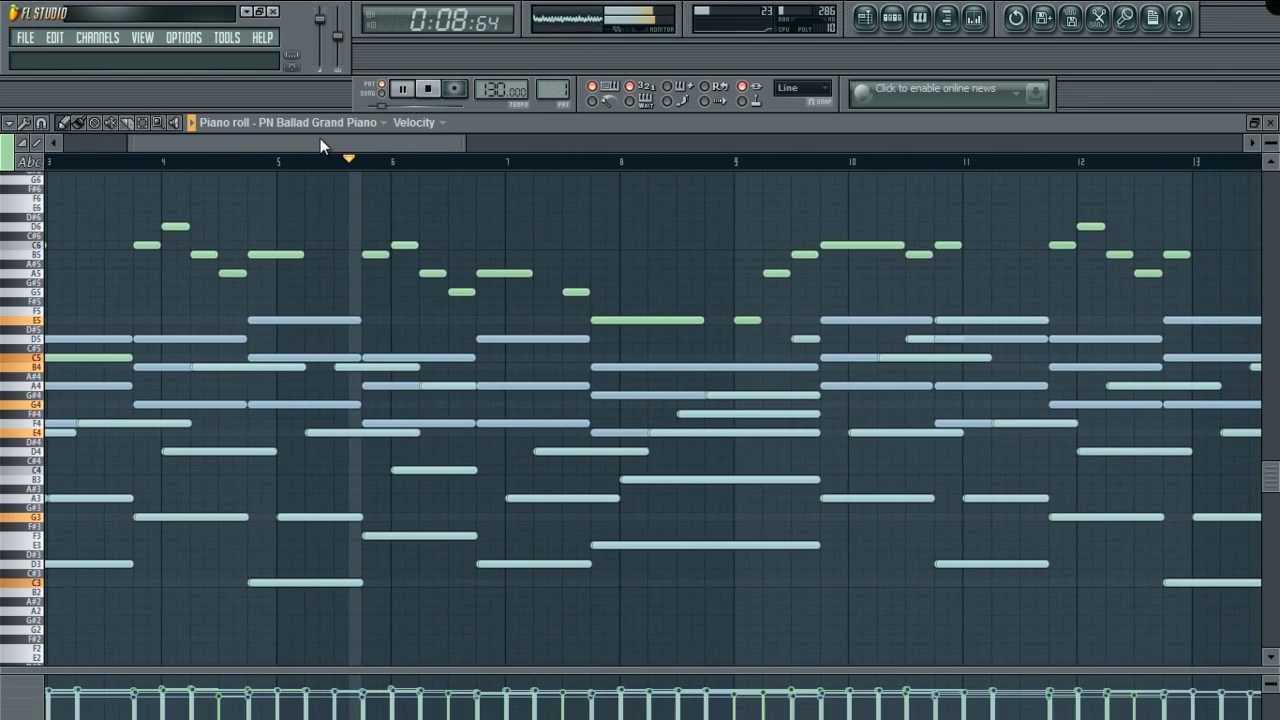This screenshot has height=720, width=1280.
Task: Open the project info document icon
Action: coord(1151,17)
